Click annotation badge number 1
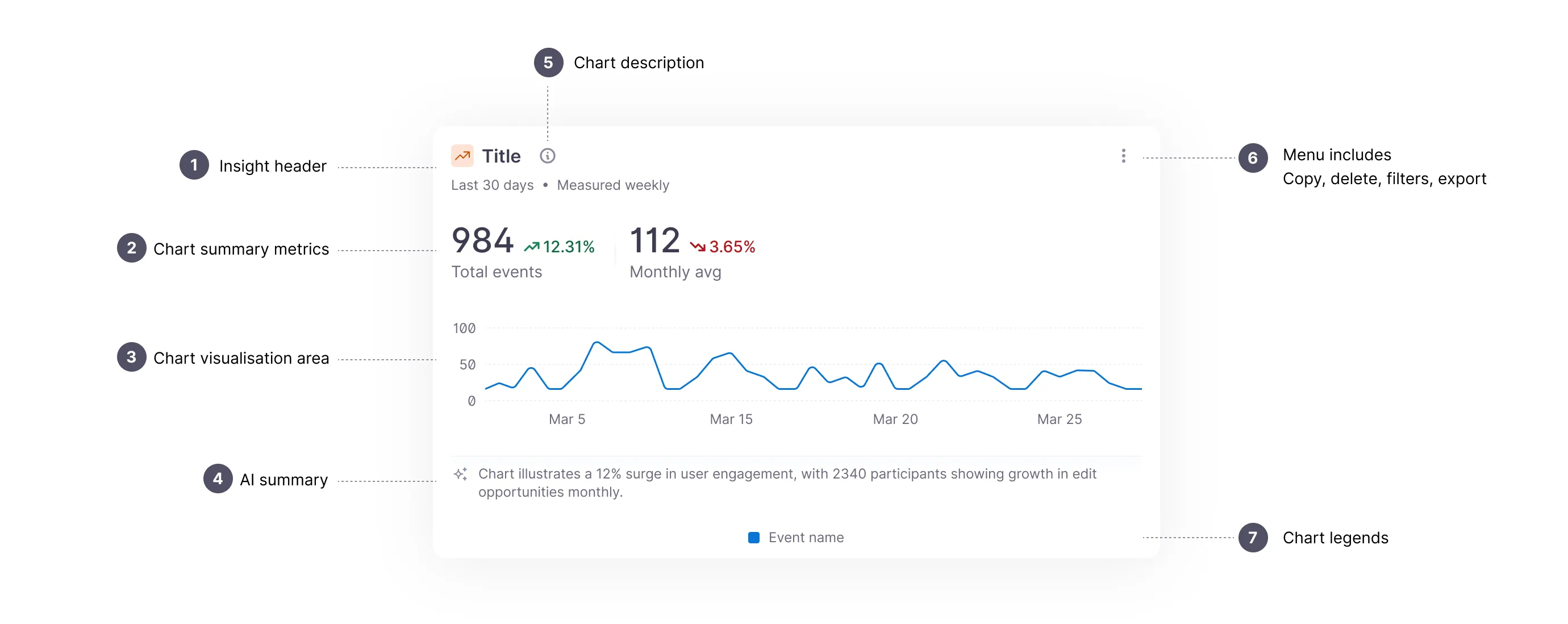The width and height of the screenshot is (1568, 624). (194, 165)
